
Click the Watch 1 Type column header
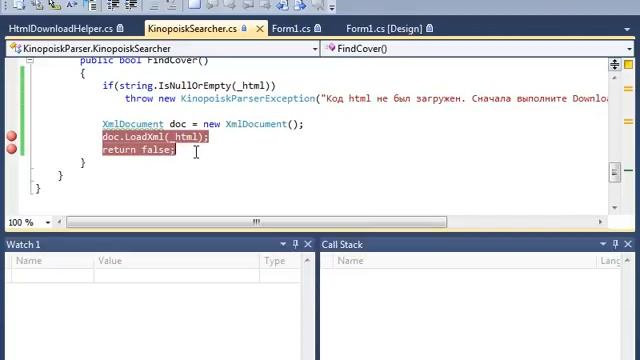tap(280, 261)
